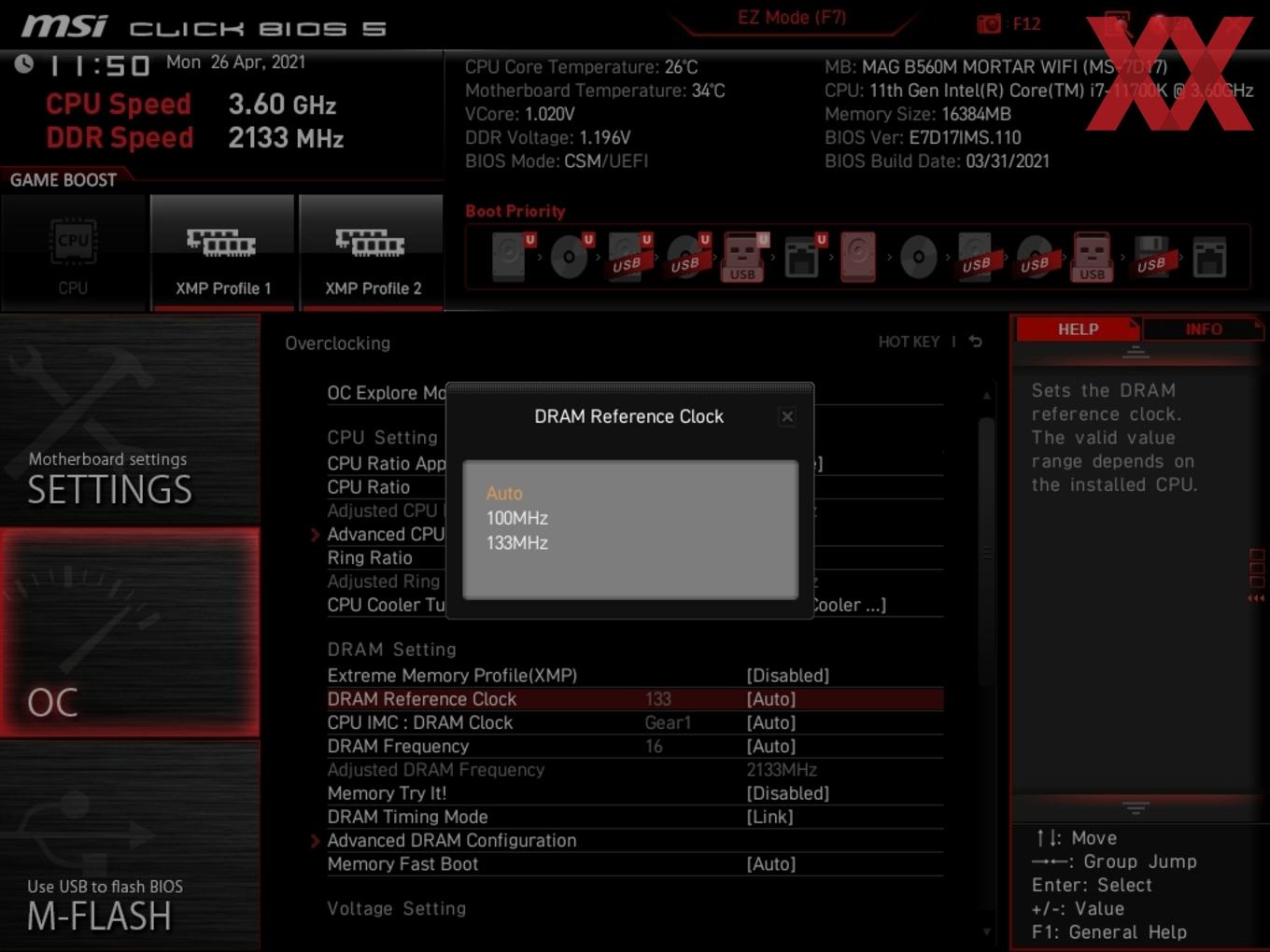This screenshot has height=952, width=1270.
Task: Select legacy USB hard disk boot icon
Action: pyautogui.click(x=977, y=257)
